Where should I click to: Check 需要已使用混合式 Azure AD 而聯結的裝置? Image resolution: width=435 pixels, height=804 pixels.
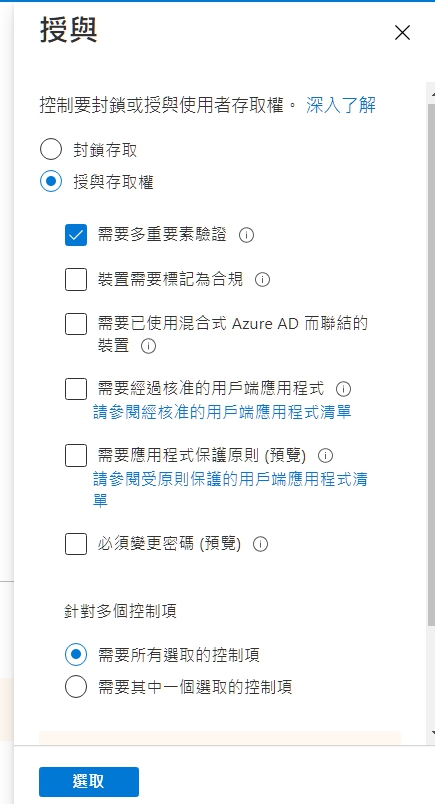(76, 324)
